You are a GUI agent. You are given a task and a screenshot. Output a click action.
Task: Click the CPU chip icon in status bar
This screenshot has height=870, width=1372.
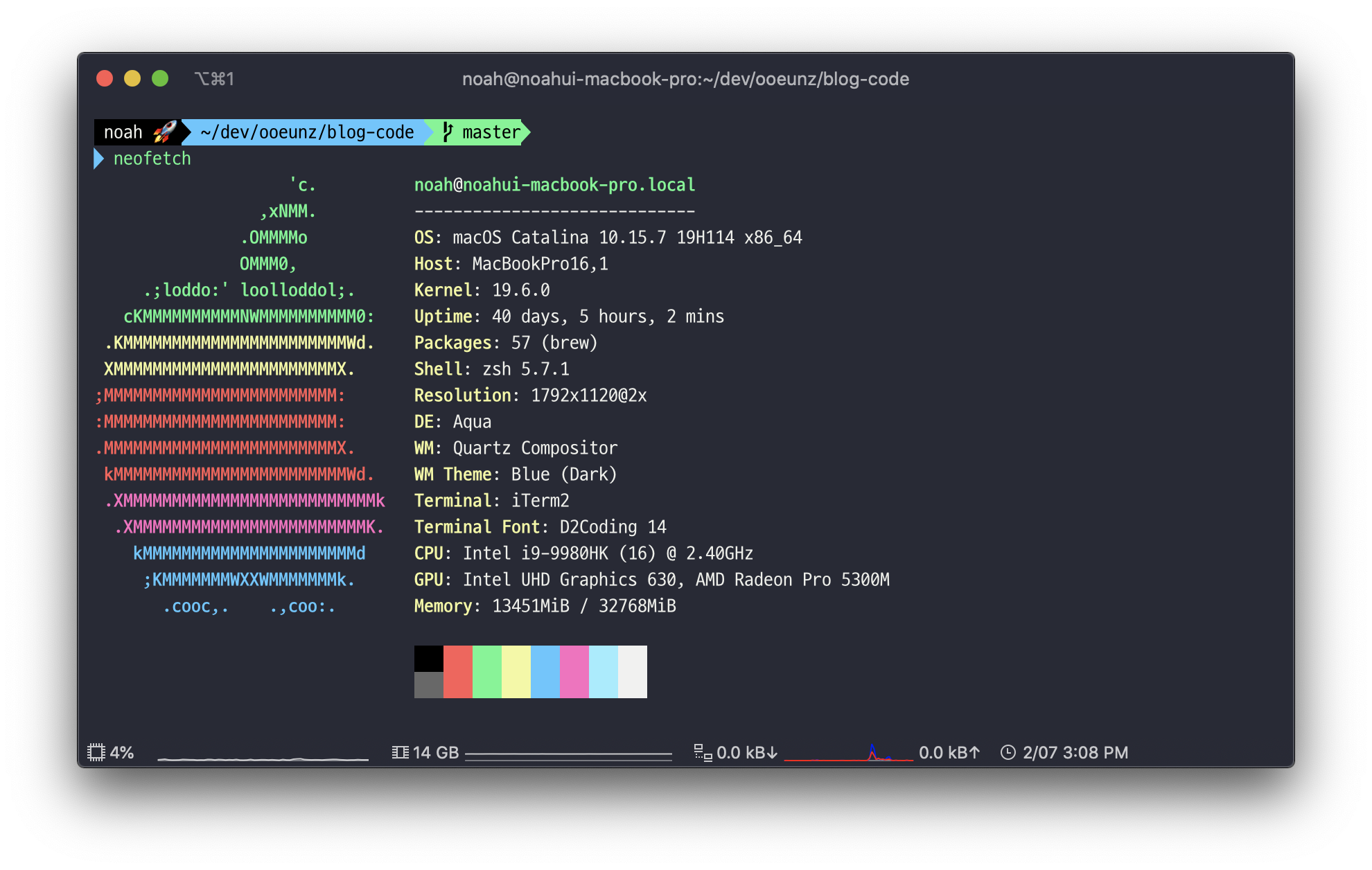(x=96, y=752)
